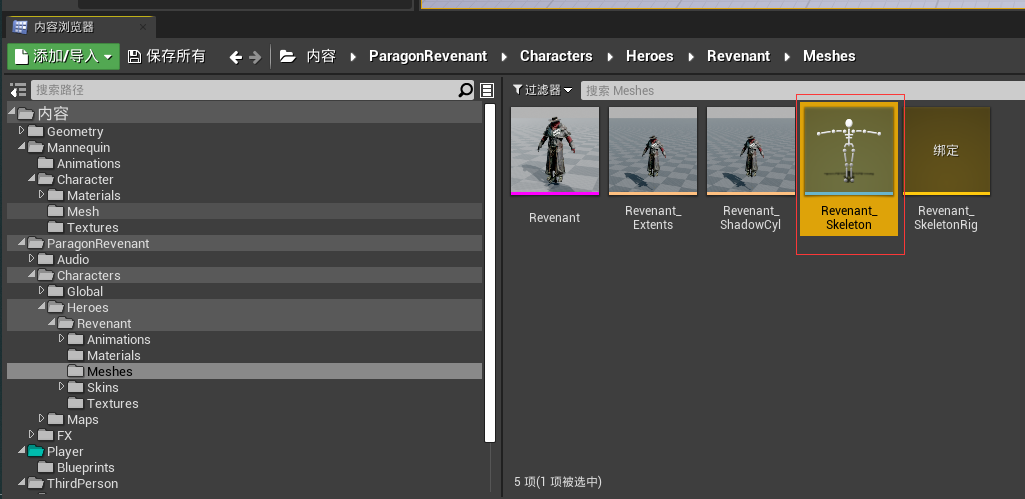The height and width of the screenshot is (499, 1025).
Task: Click ParagonRevenant in the breadcrumb
Action: tap(428, 56)
